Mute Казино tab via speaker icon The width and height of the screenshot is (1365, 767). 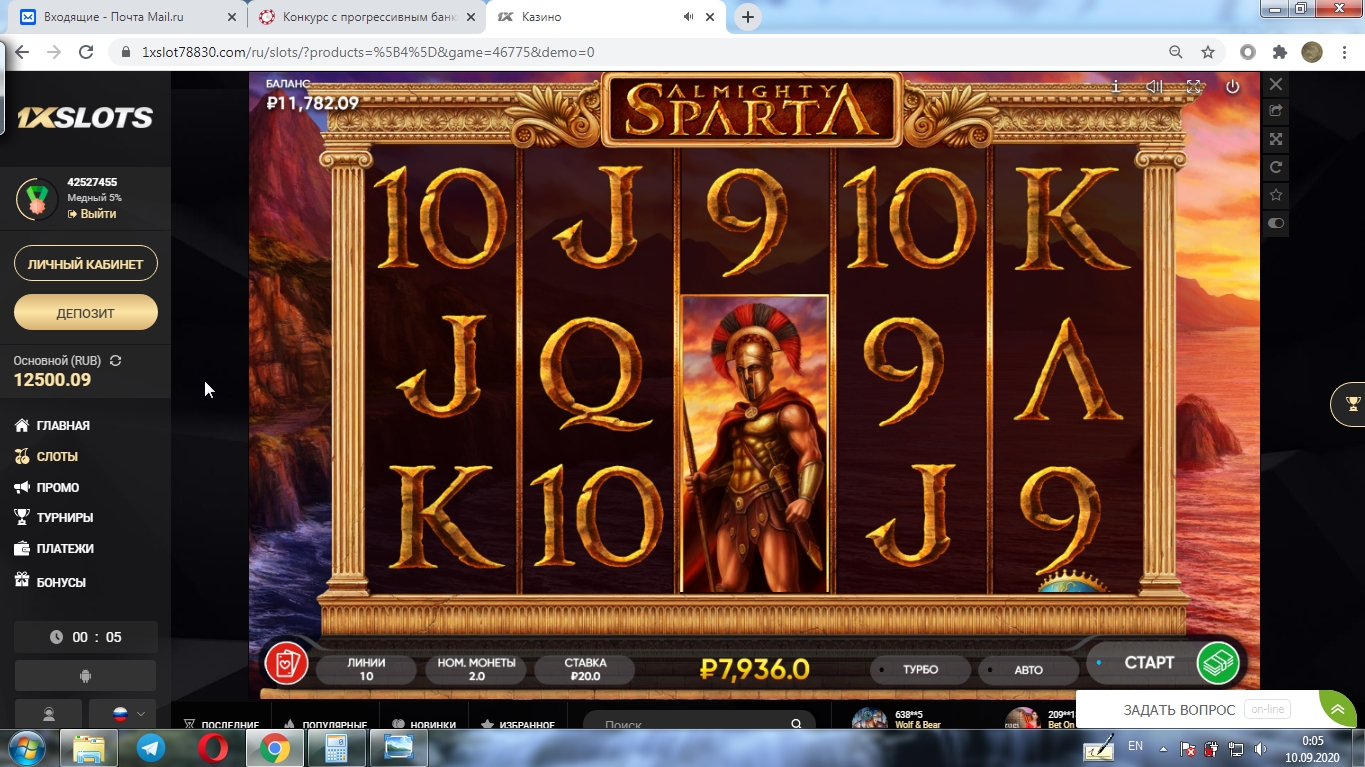(688, 17)
